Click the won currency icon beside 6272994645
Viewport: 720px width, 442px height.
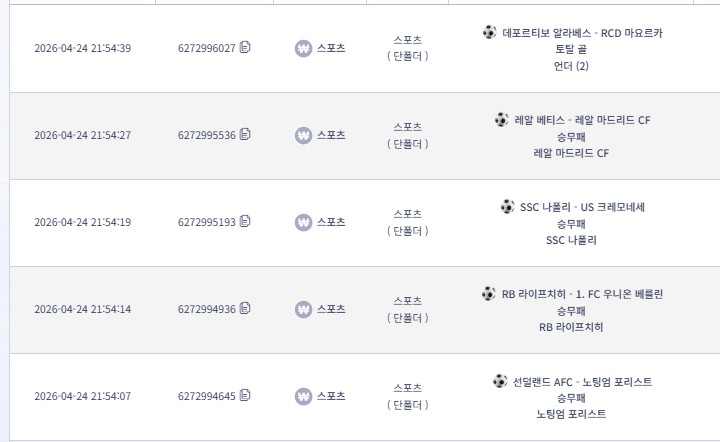tap(303, 397)
